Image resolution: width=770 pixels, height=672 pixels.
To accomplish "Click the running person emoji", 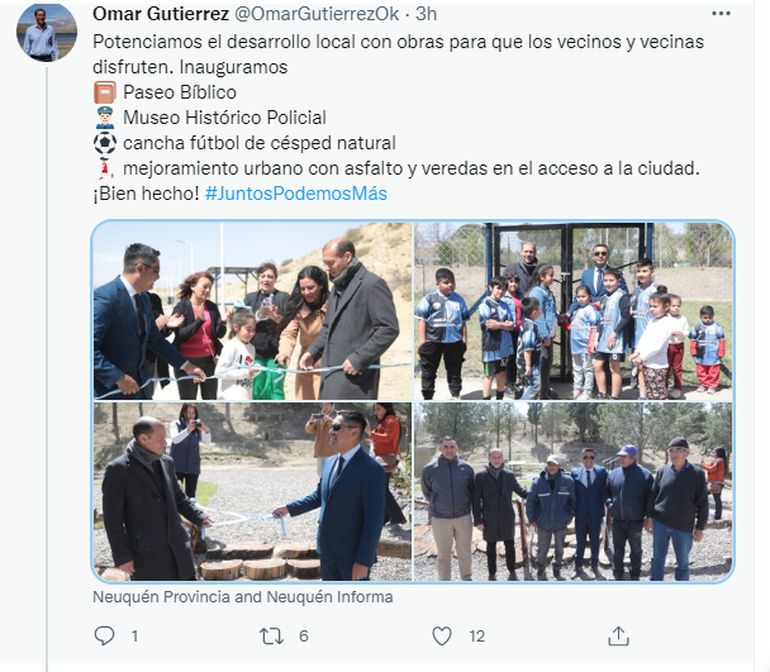I will 105,168.
